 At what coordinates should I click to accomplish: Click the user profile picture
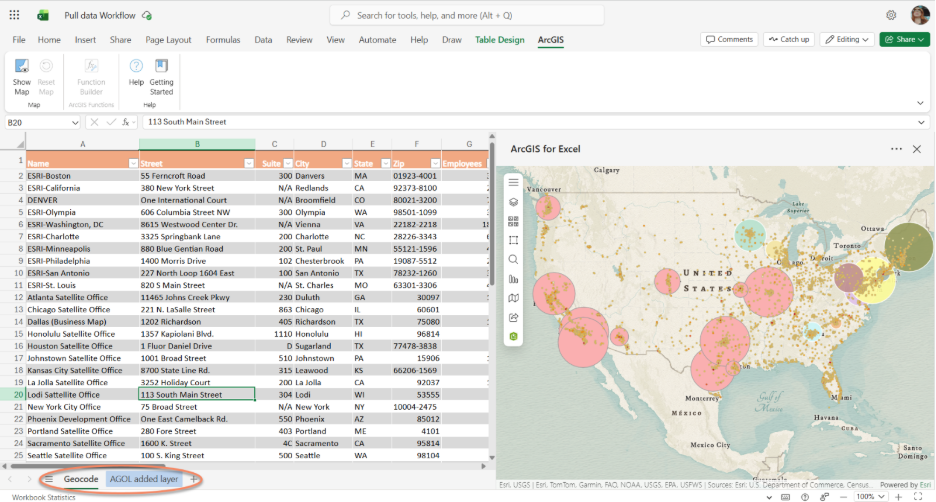click(x=920, y=15)
